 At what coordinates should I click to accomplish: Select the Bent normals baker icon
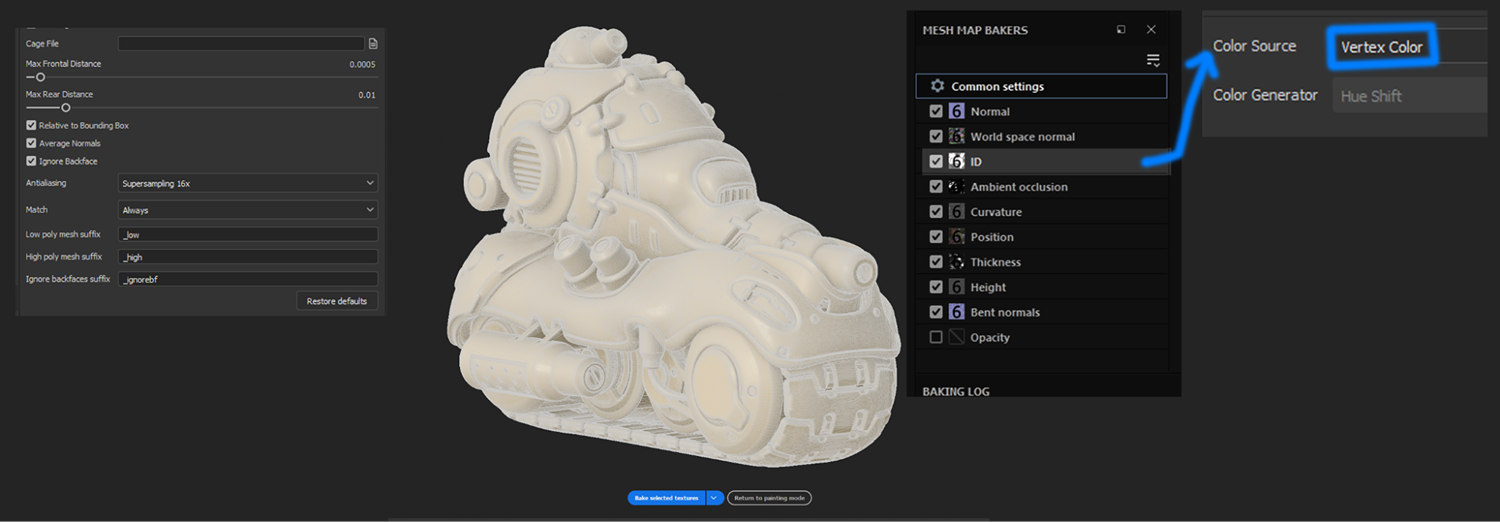coord(956,312)
